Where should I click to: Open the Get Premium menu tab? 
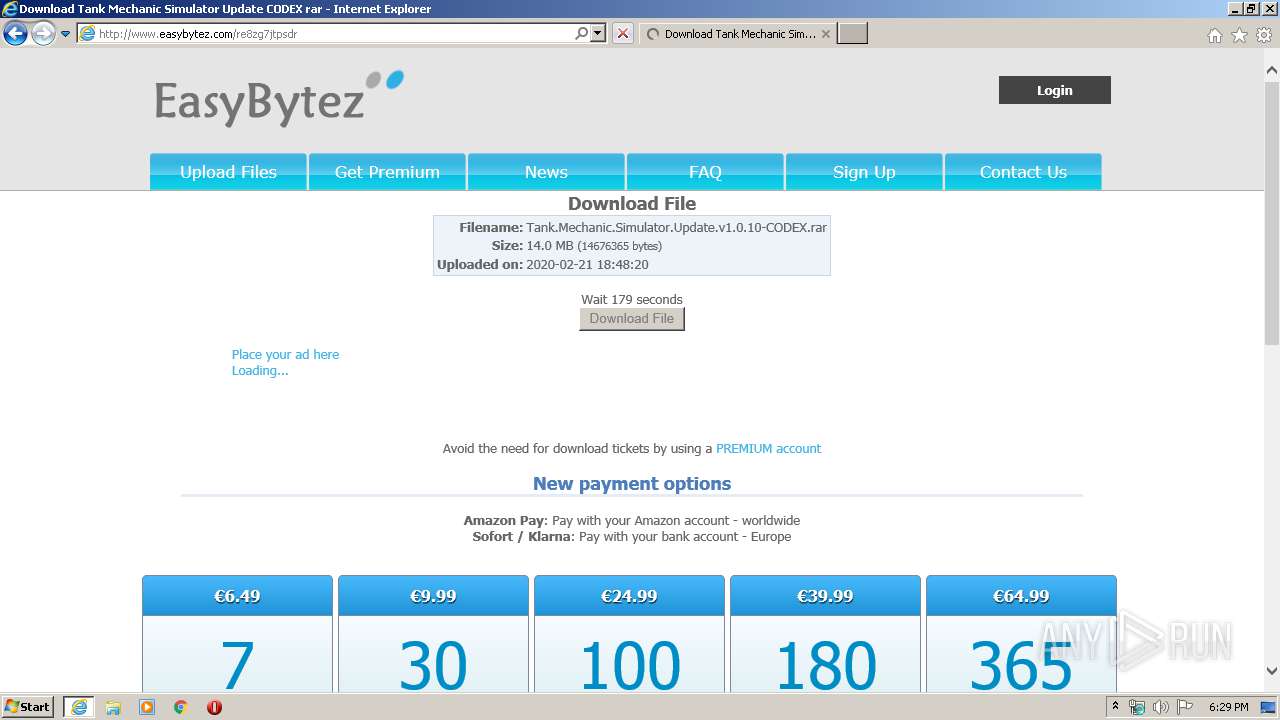(387, 172)
